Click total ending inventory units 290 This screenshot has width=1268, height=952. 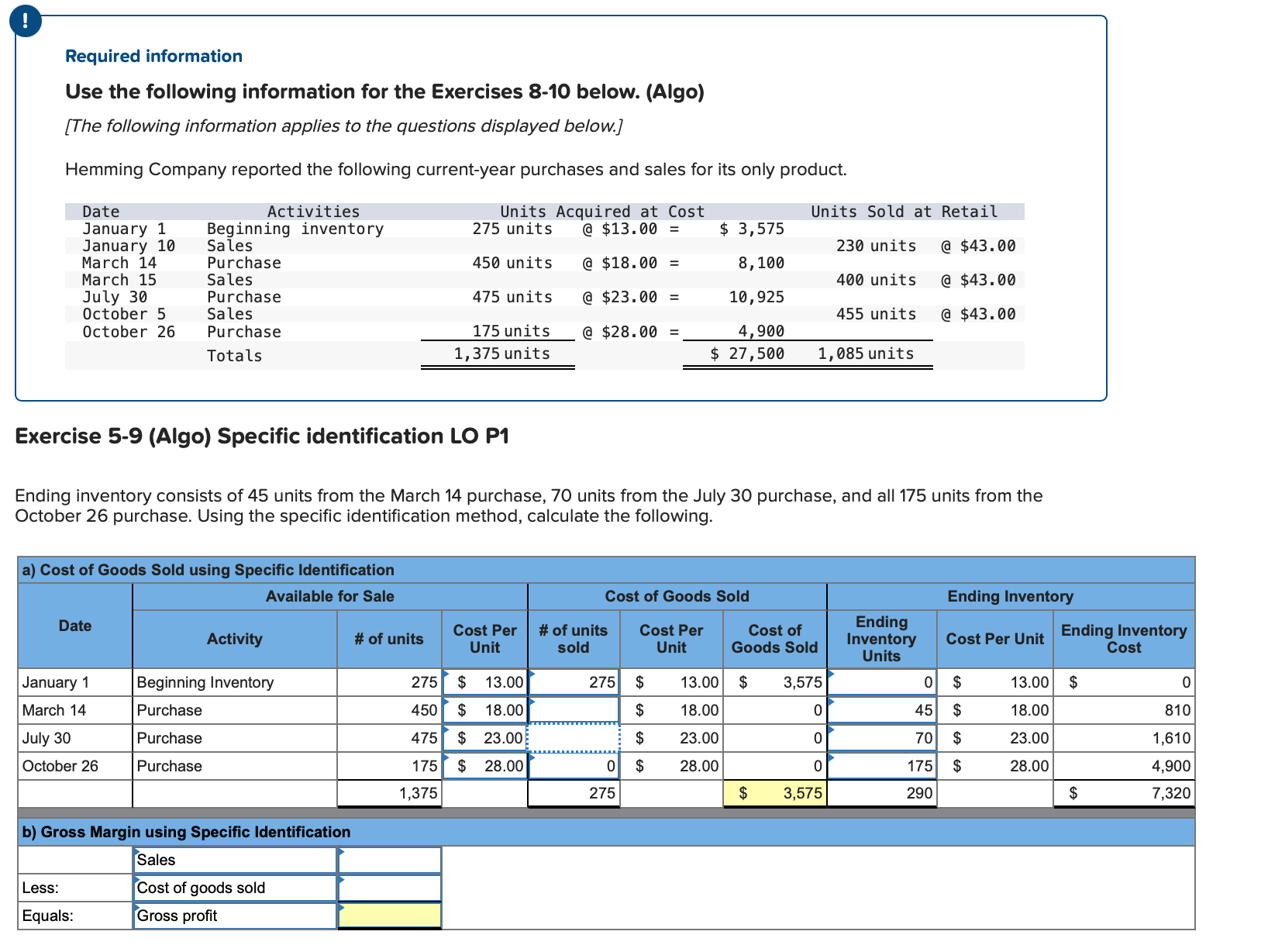[x=882, y=793]
